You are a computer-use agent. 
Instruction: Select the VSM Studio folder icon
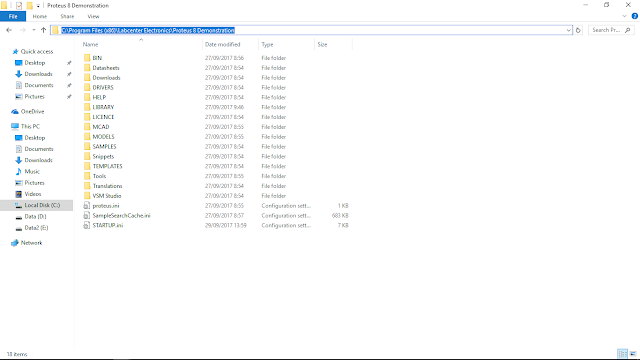tap(87, 196)
